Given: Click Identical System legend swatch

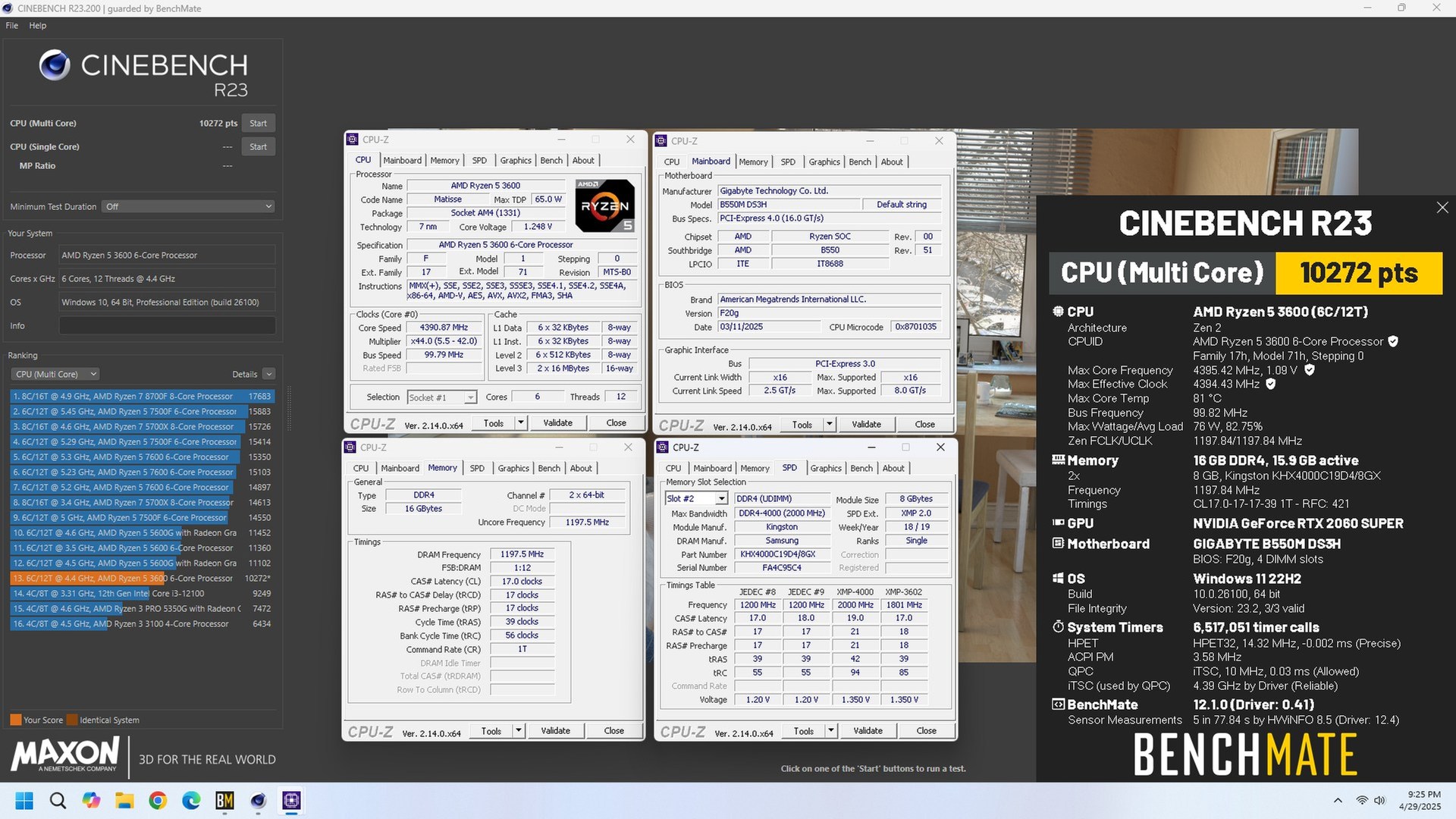Looking at the screenshot, I should point(72,720).
